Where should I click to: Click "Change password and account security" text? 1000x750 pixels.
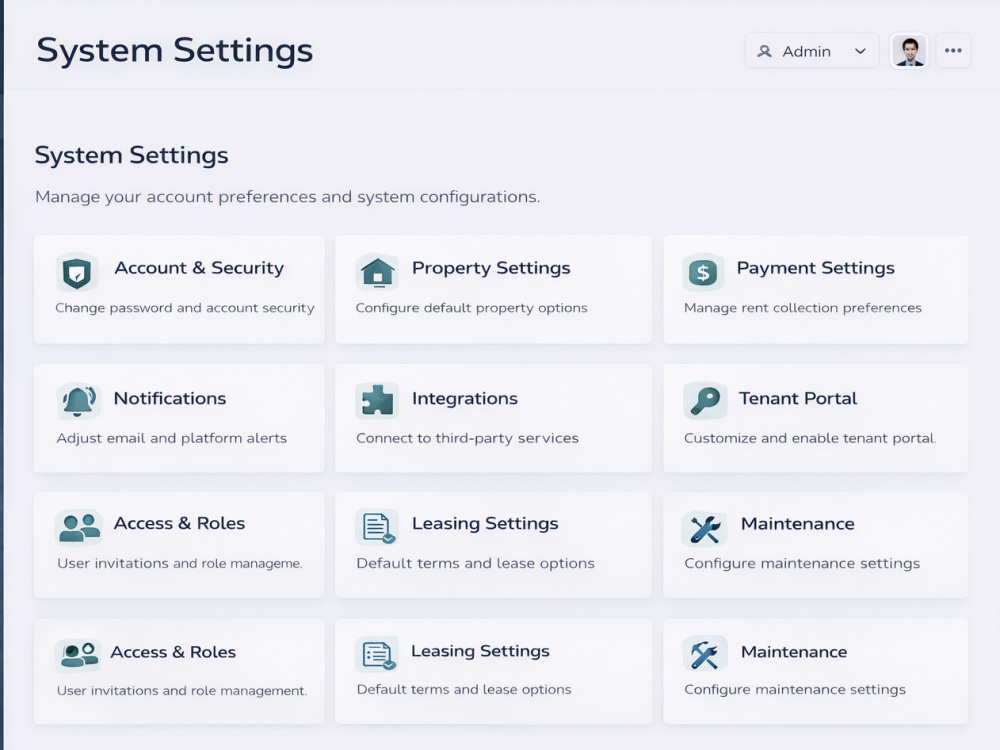(x=184, y=308)
